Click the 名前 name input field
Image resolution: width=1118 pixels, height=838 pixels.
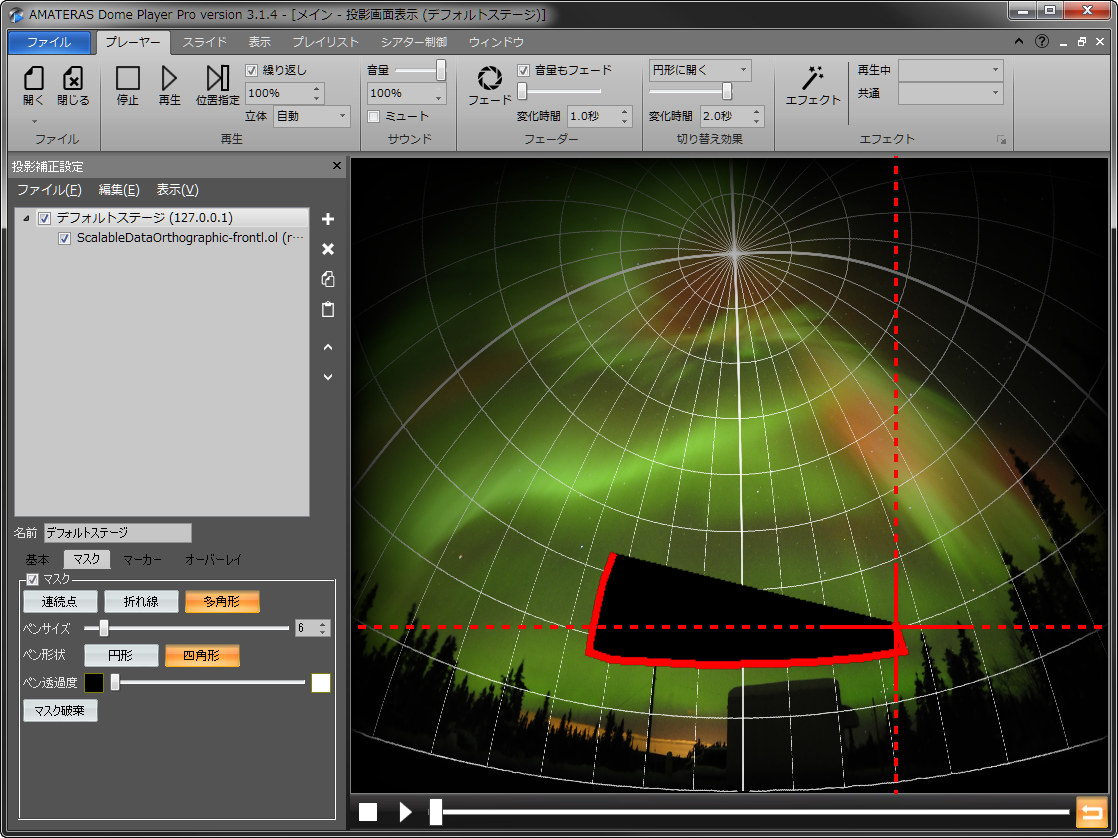[x=118, y=533]
